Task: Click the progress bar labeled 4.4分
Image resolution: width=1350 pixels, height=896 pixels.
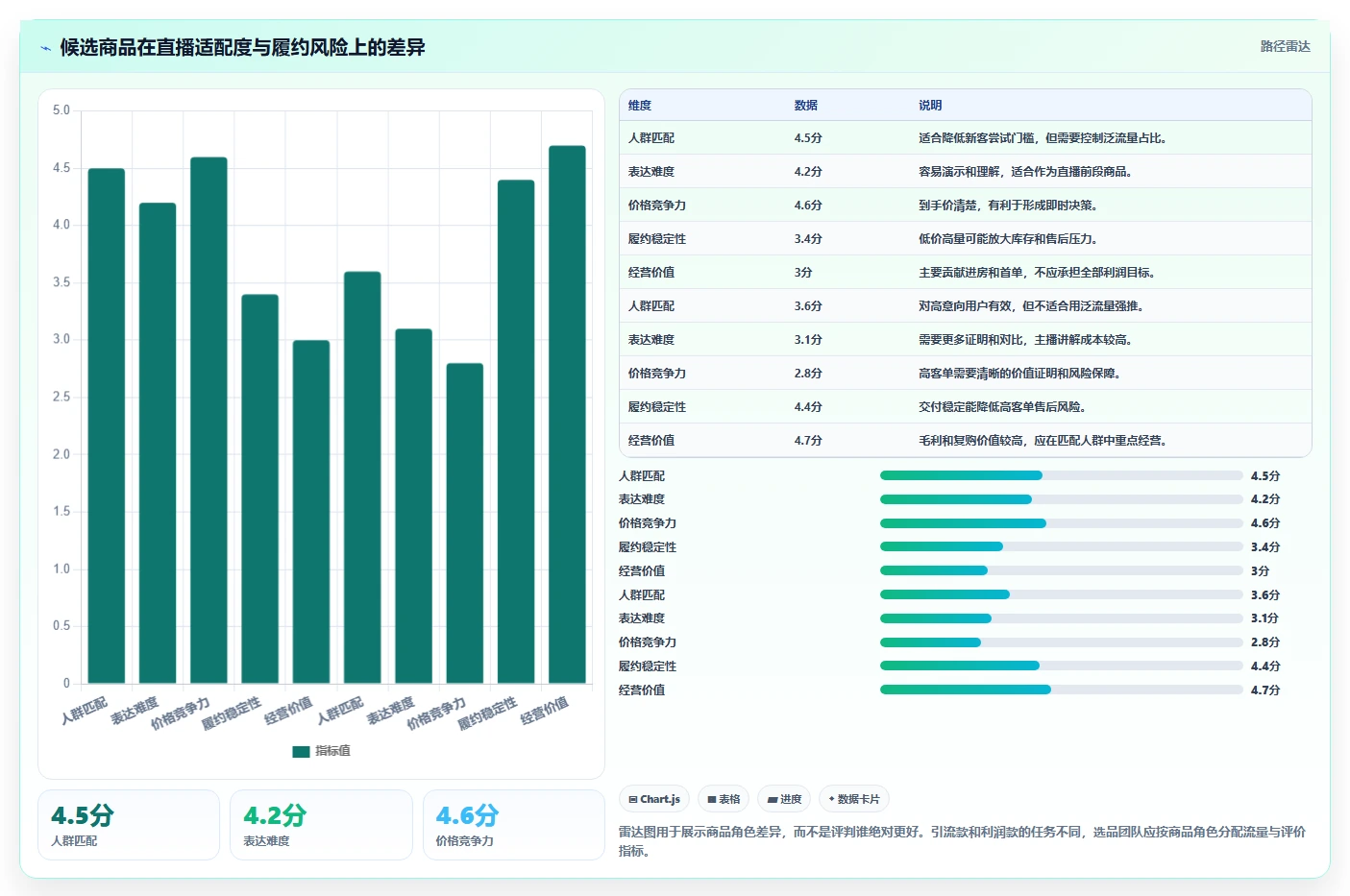Action: point(1062,666)
